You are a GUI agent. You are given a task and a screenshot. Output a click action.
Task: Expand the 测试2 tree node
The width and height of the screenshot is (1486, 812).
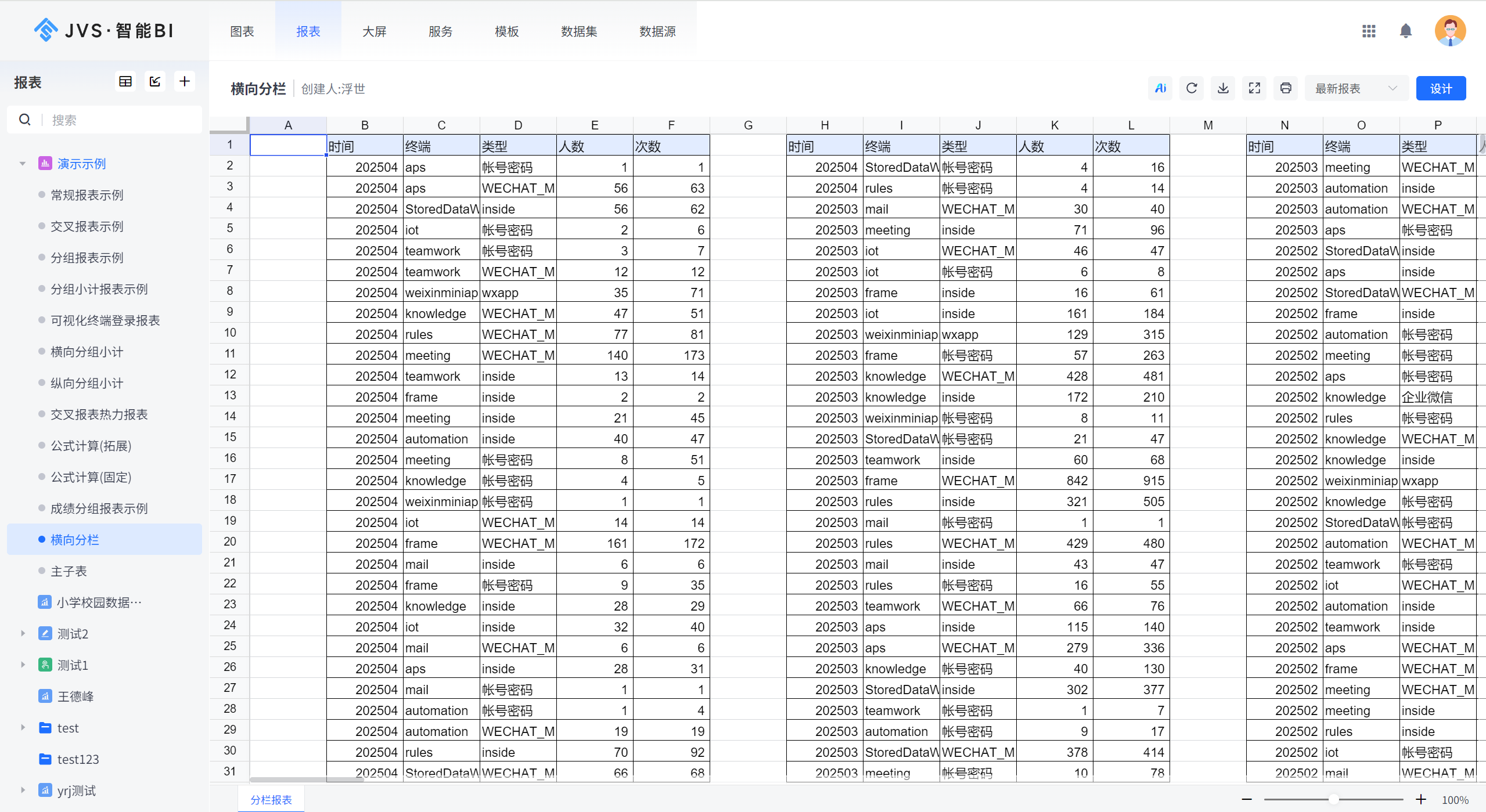(x=23, y=634)
